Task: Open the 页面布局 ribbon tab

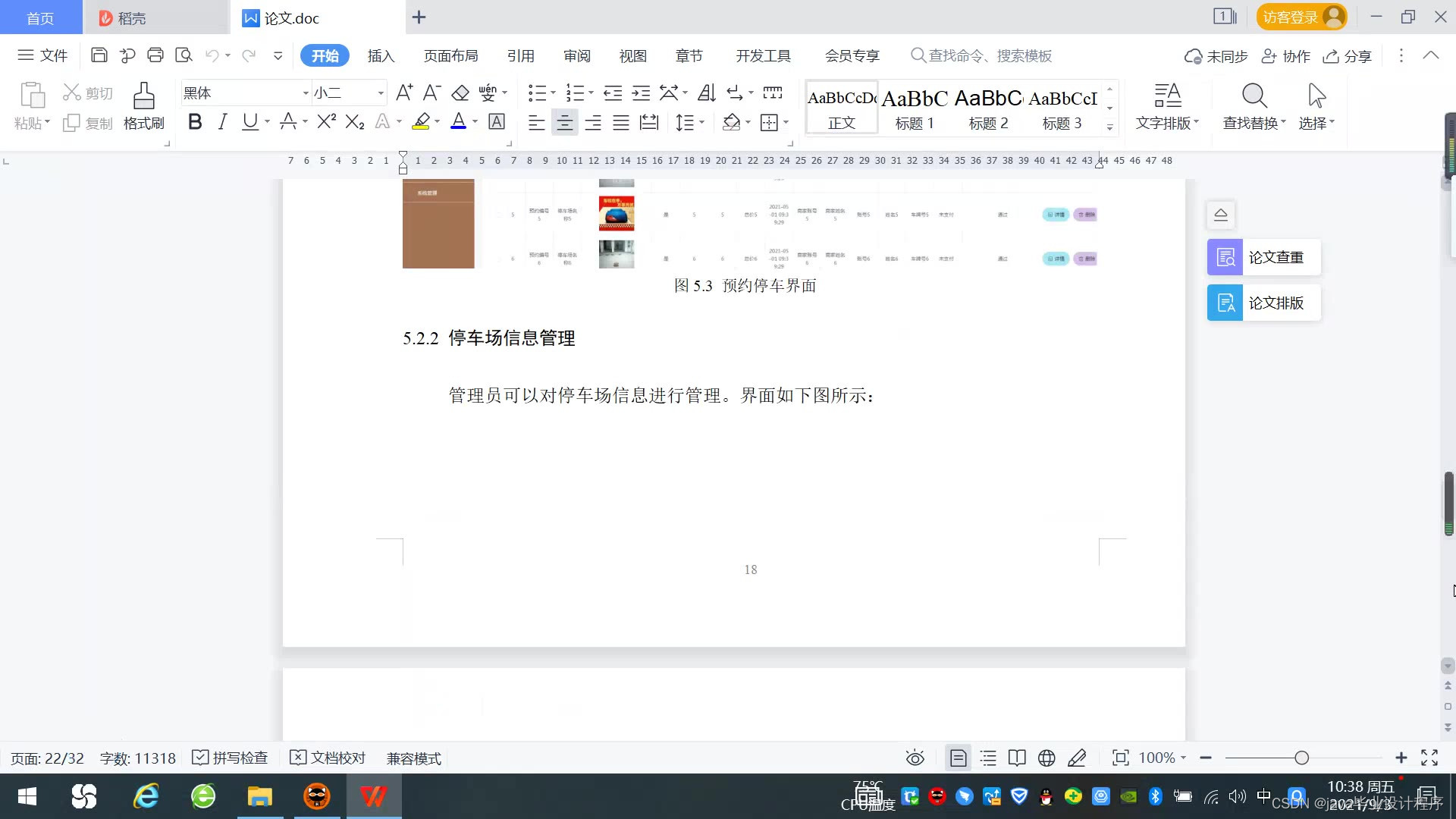Action: (450, 56)
